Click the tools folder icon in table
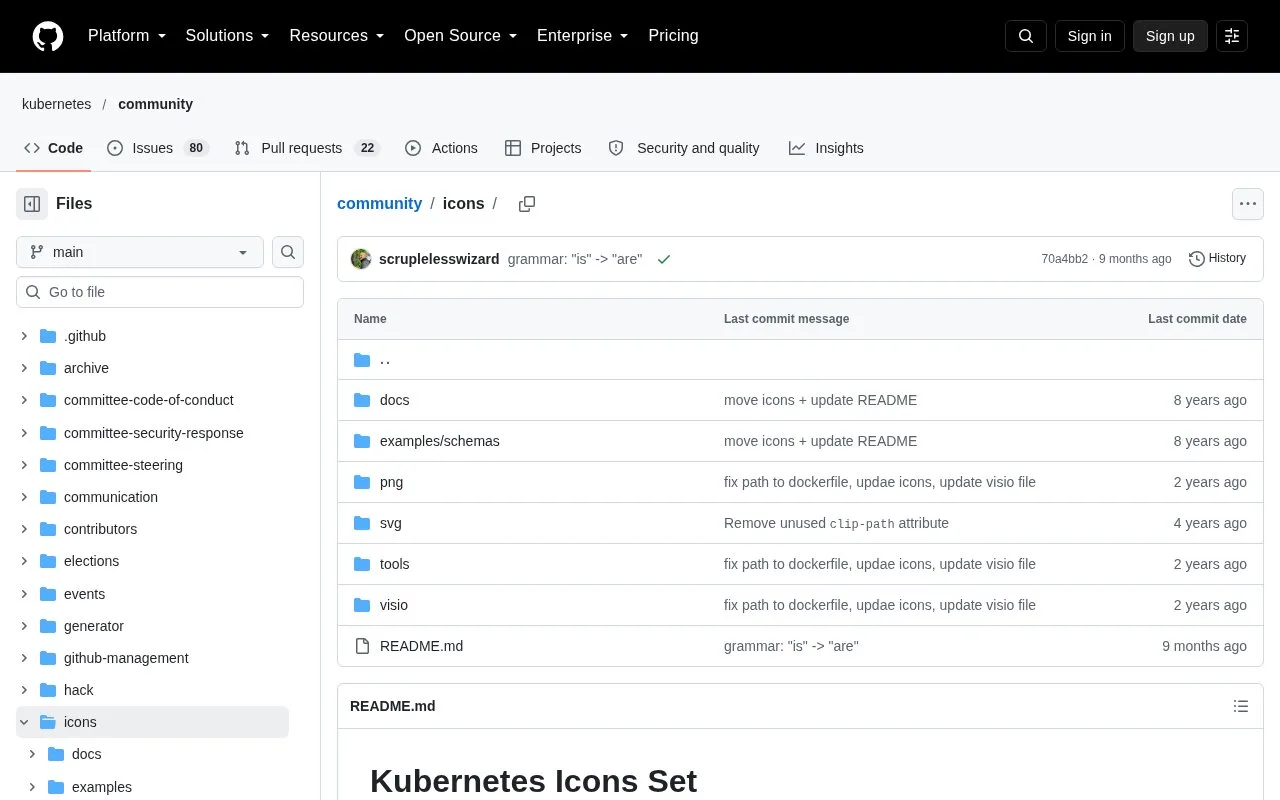 coord(362,564)
